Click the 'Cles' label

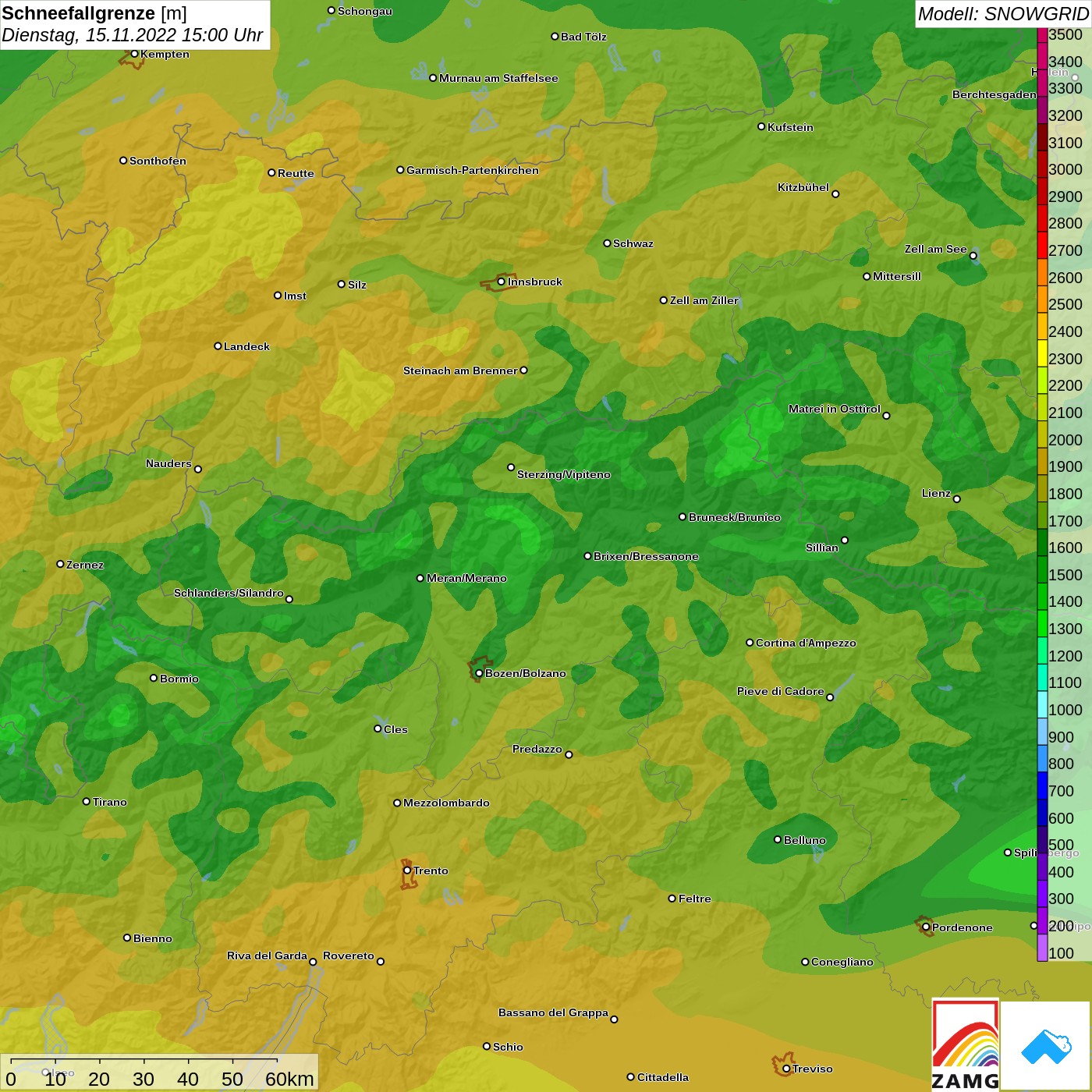click(x=395, y=729)
